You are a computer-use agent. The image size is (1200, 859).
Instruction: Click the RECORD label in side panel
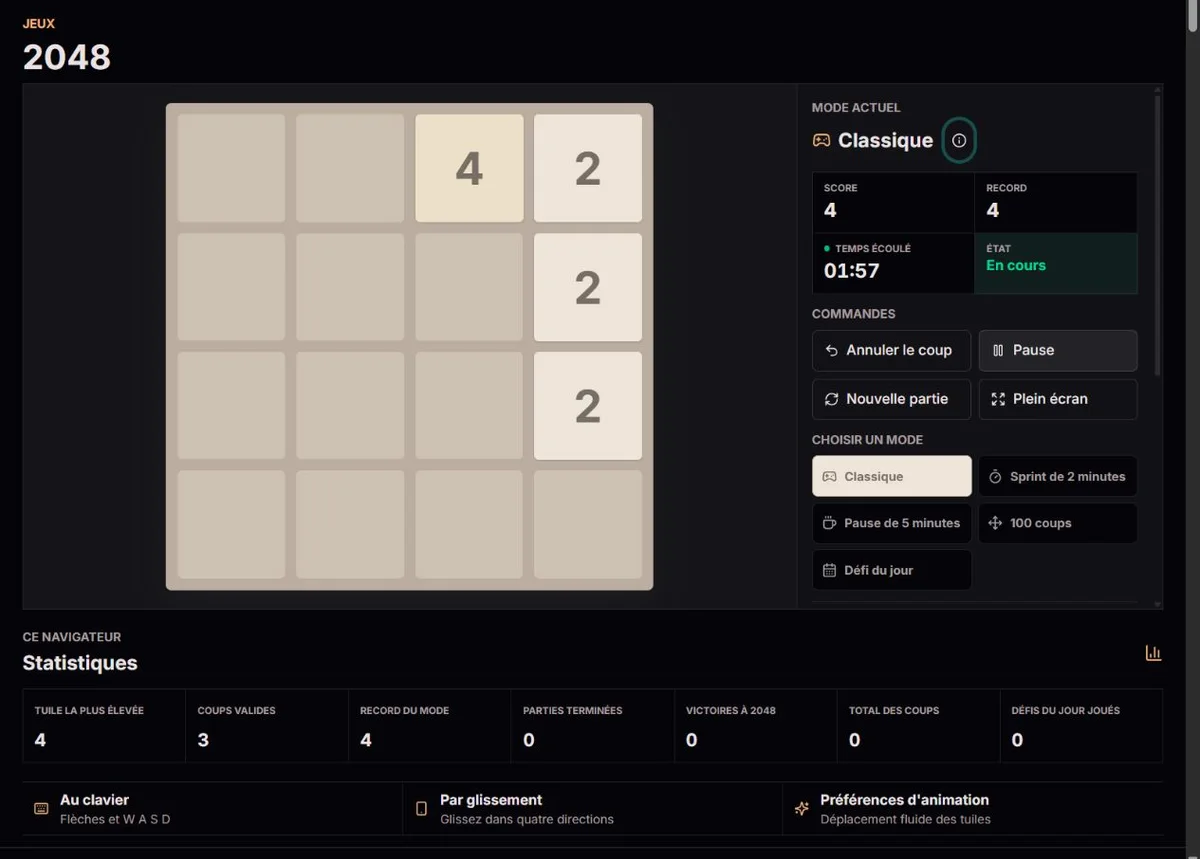coord(1006,188)
